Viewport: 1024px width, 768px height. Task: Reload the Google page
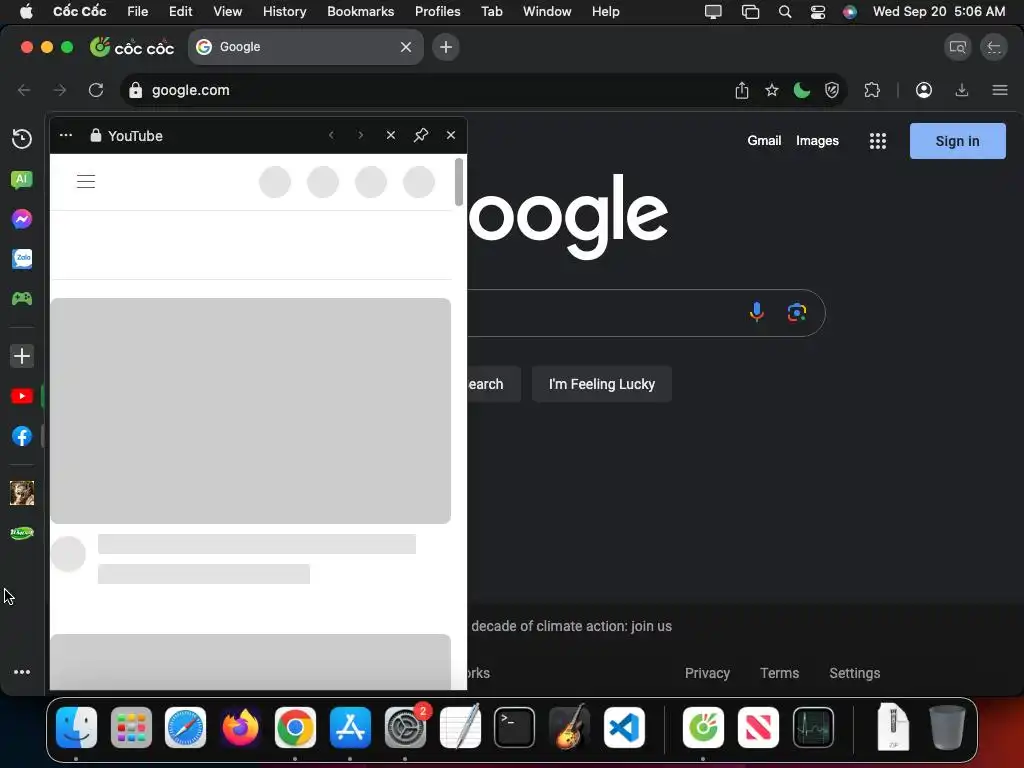click(96, 90)
